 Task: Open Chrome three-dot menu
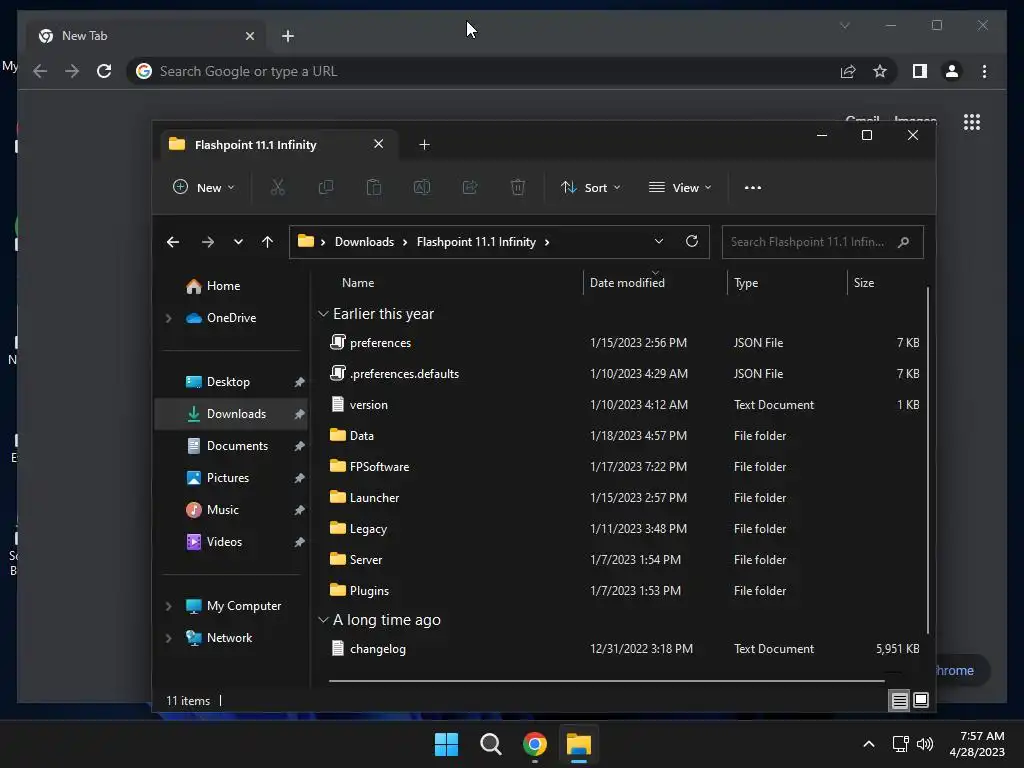pos(984,71)
